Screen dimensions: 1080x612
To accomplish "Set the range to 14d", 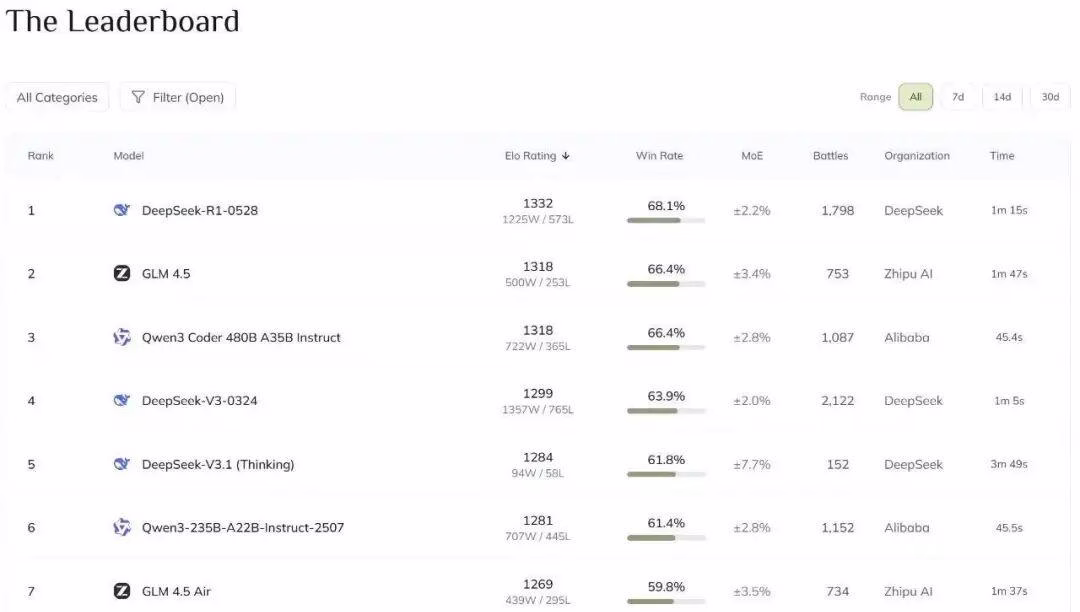I will (1002, 97).
